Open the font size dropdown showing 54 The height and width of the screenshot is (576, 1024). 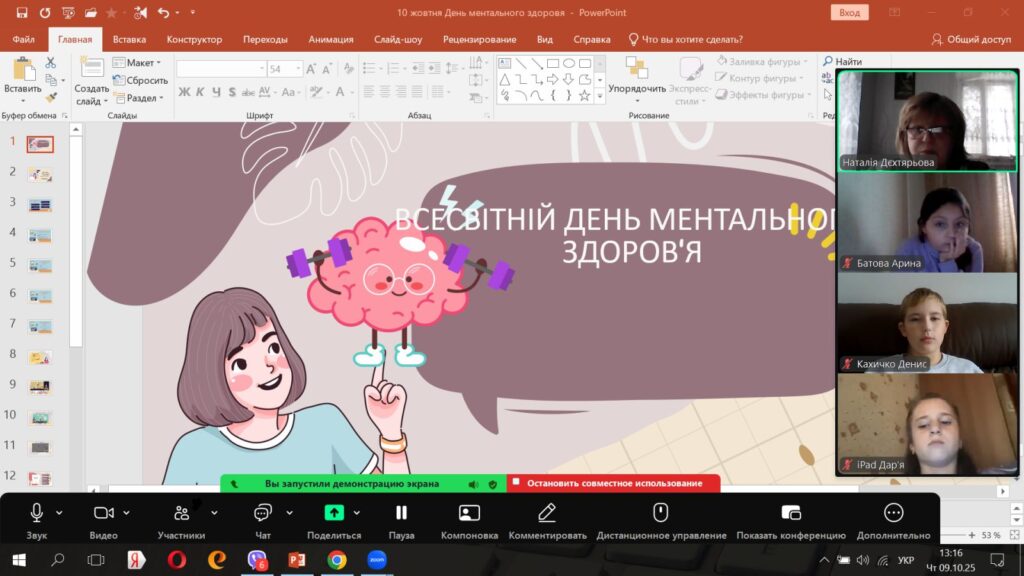[300, 69]
